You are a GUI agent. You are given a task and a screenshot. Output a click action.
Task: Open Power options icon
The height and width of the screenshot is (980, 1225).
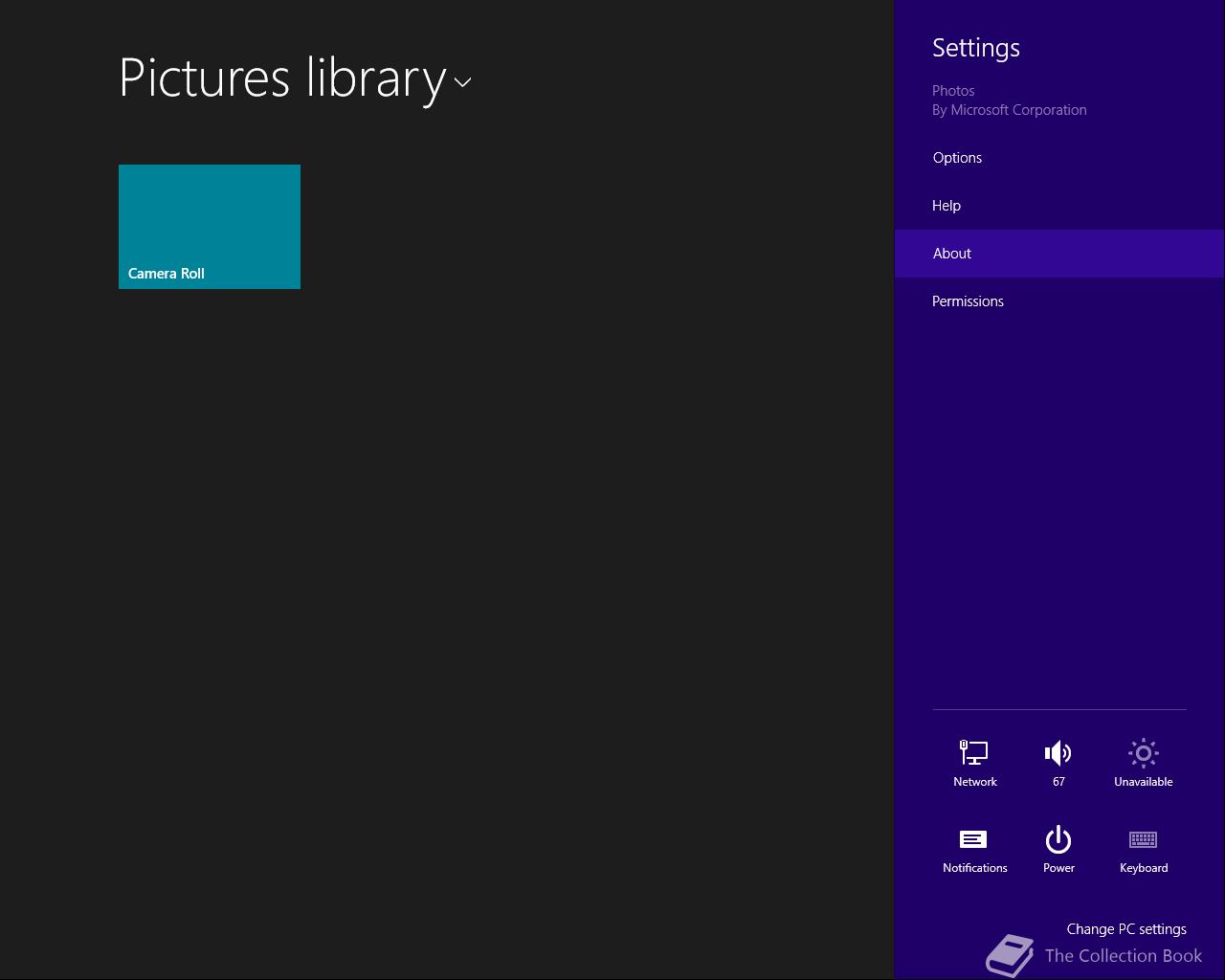click(x=1058, y=839)
